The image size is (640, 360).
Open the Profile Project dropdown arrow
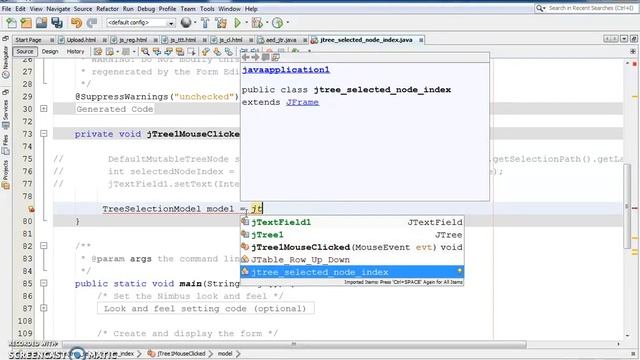tap(288, 22)
